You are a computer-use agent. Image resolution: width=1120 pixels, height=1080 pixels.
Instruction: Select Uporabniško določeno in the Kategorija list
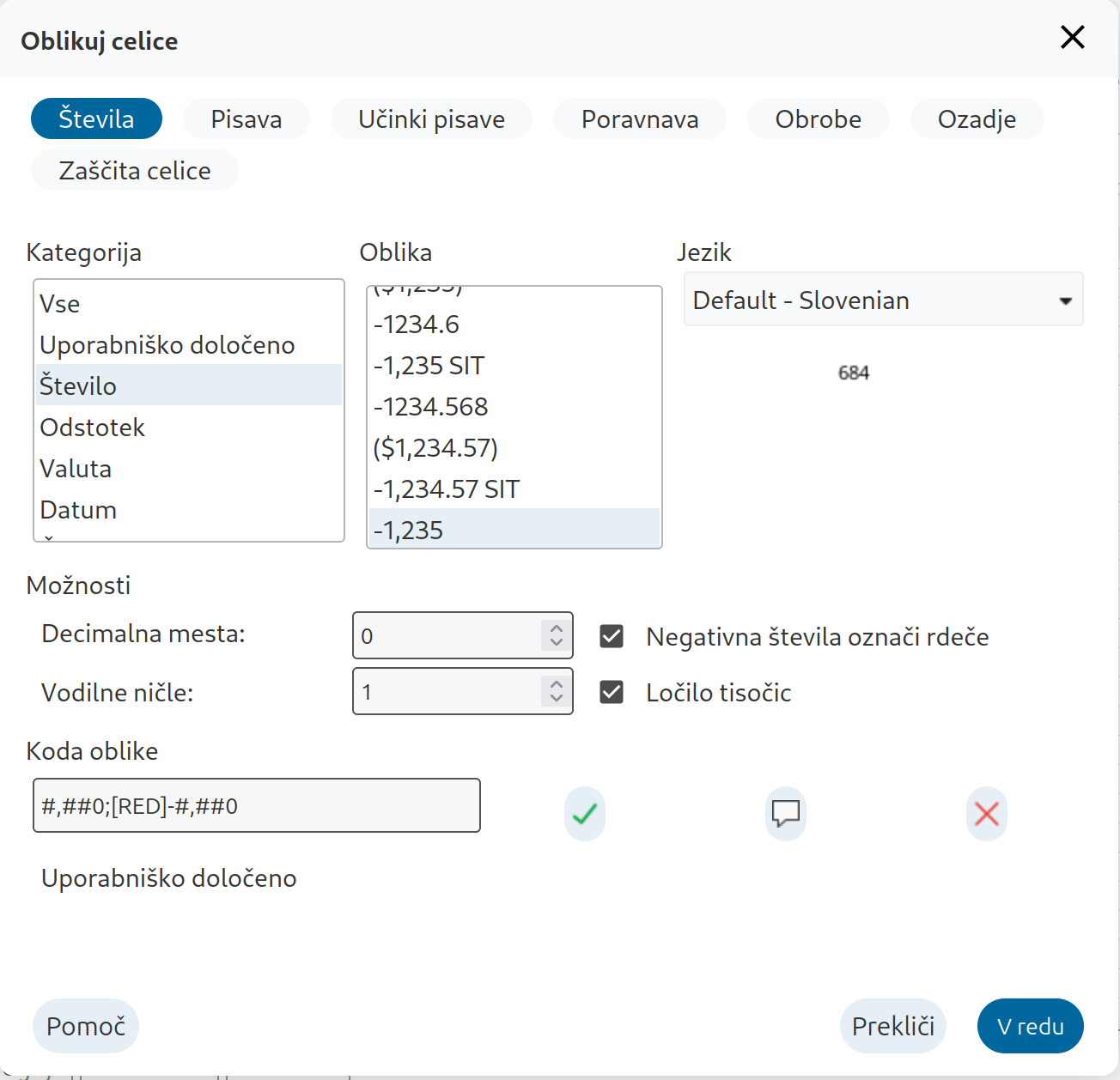(x=189, y=344)
